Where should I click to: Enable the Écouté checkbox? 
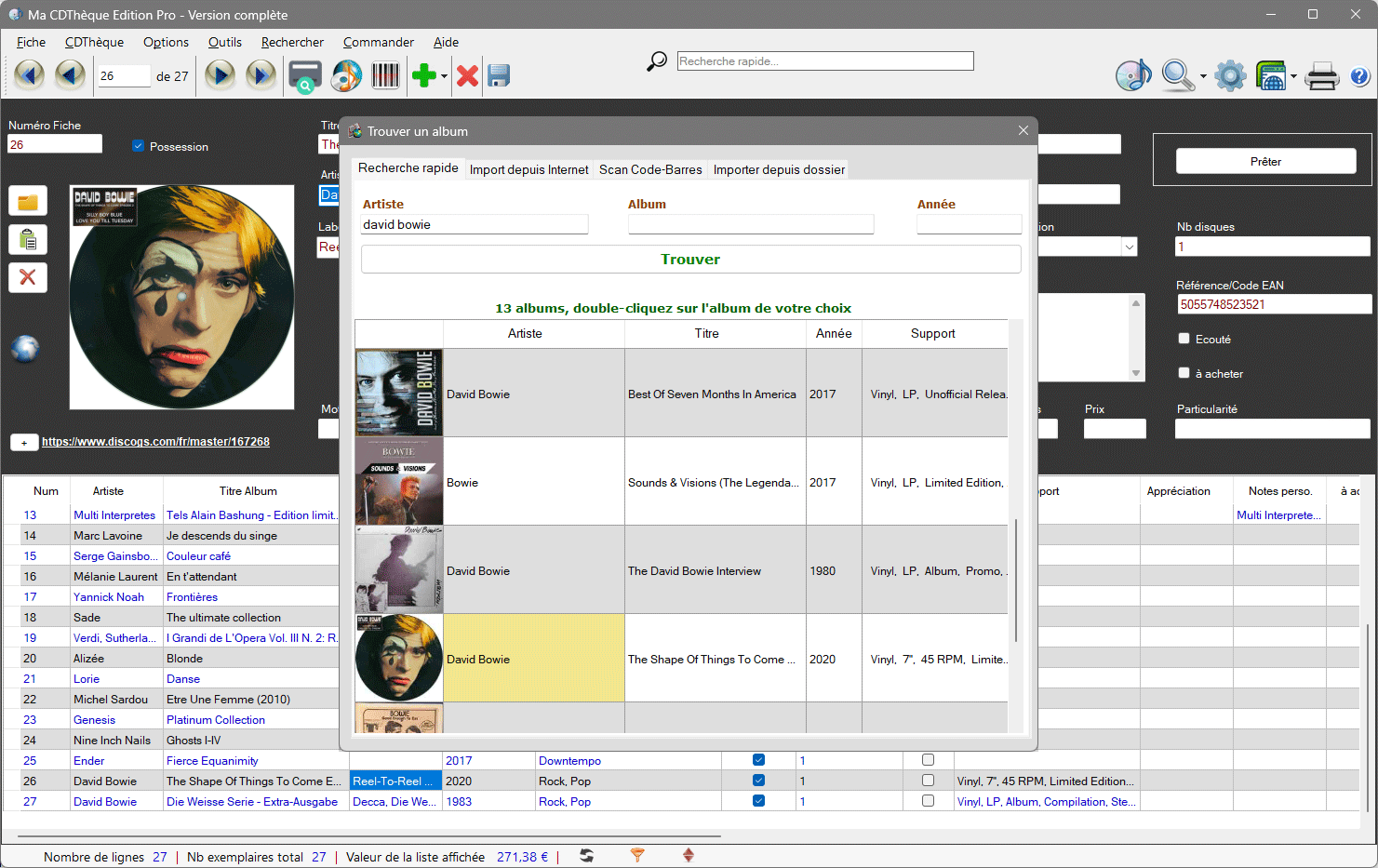point(1184,339)
